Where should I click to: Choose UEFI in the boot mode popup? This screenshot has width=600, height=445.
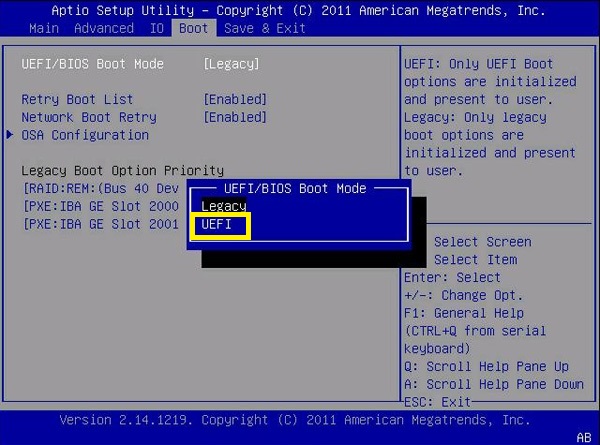tap(217, 224)
